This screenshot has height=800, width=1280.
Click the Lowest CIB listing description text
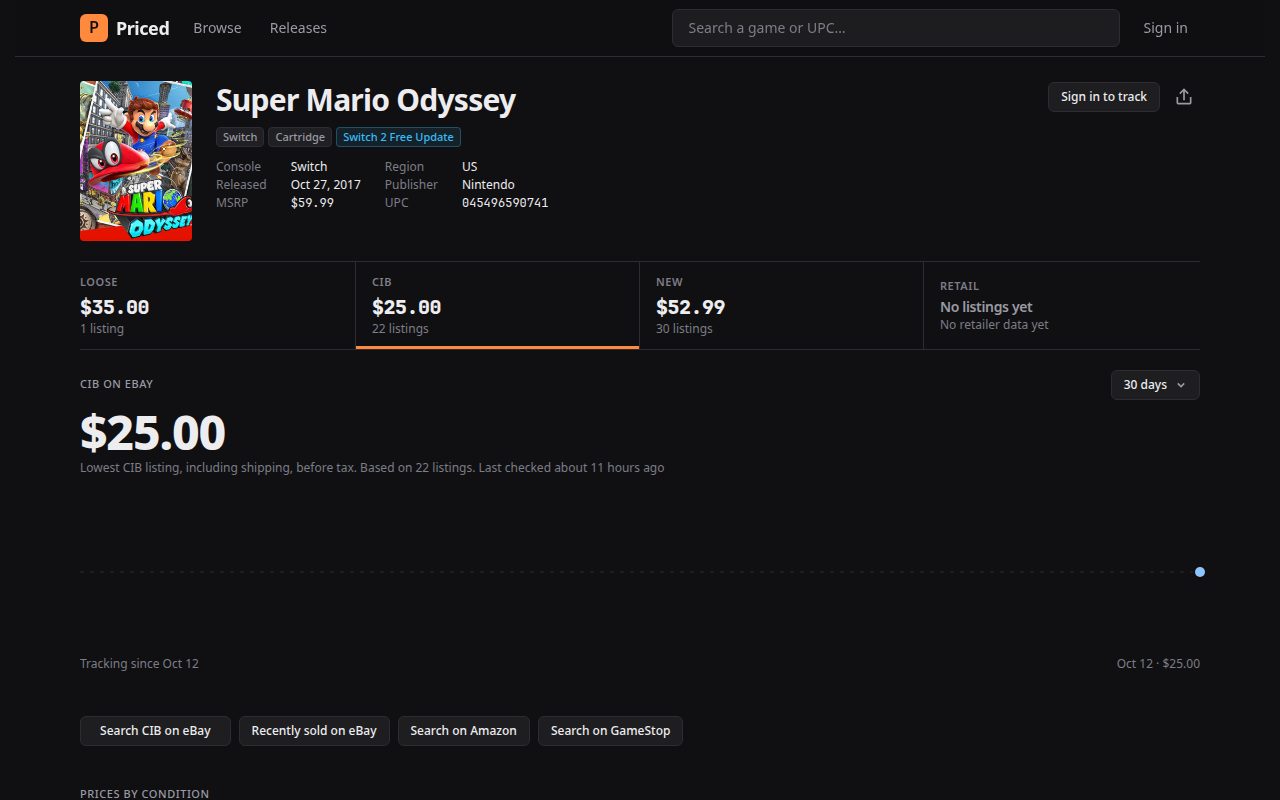pos(372,468)
